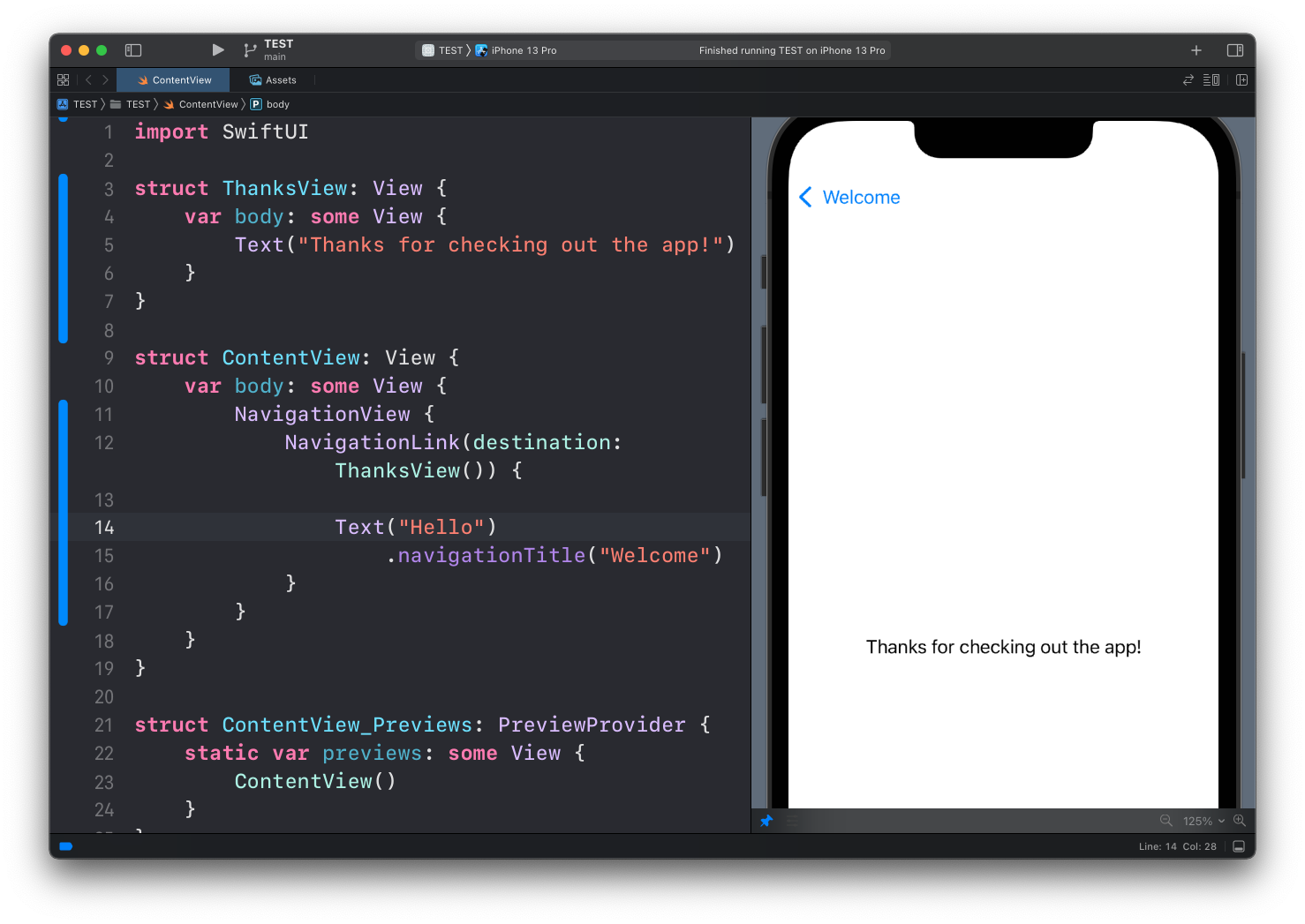This screenshot has width=1305, height=924.
Task: Toggle the pin preview button
Action: coord(766,821)
